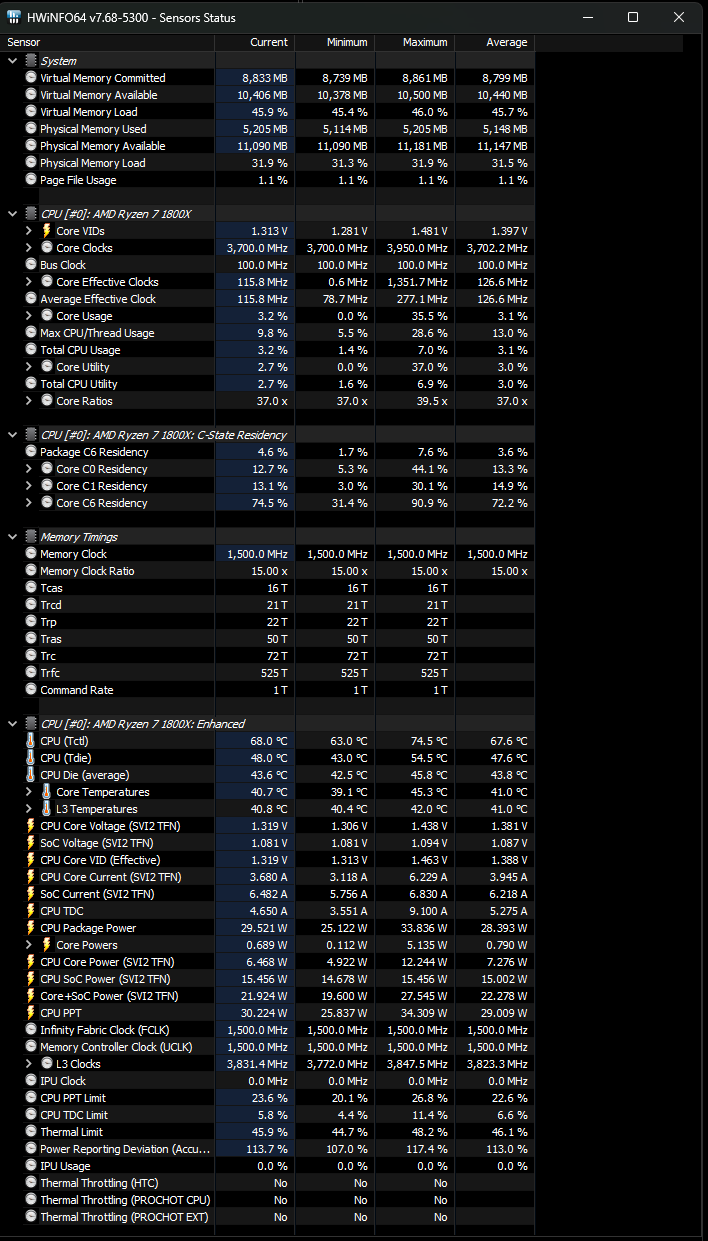This screenshot has height=1241, width=708.
Task: Click the Minimum column header
Action: (x=334, y=43)
